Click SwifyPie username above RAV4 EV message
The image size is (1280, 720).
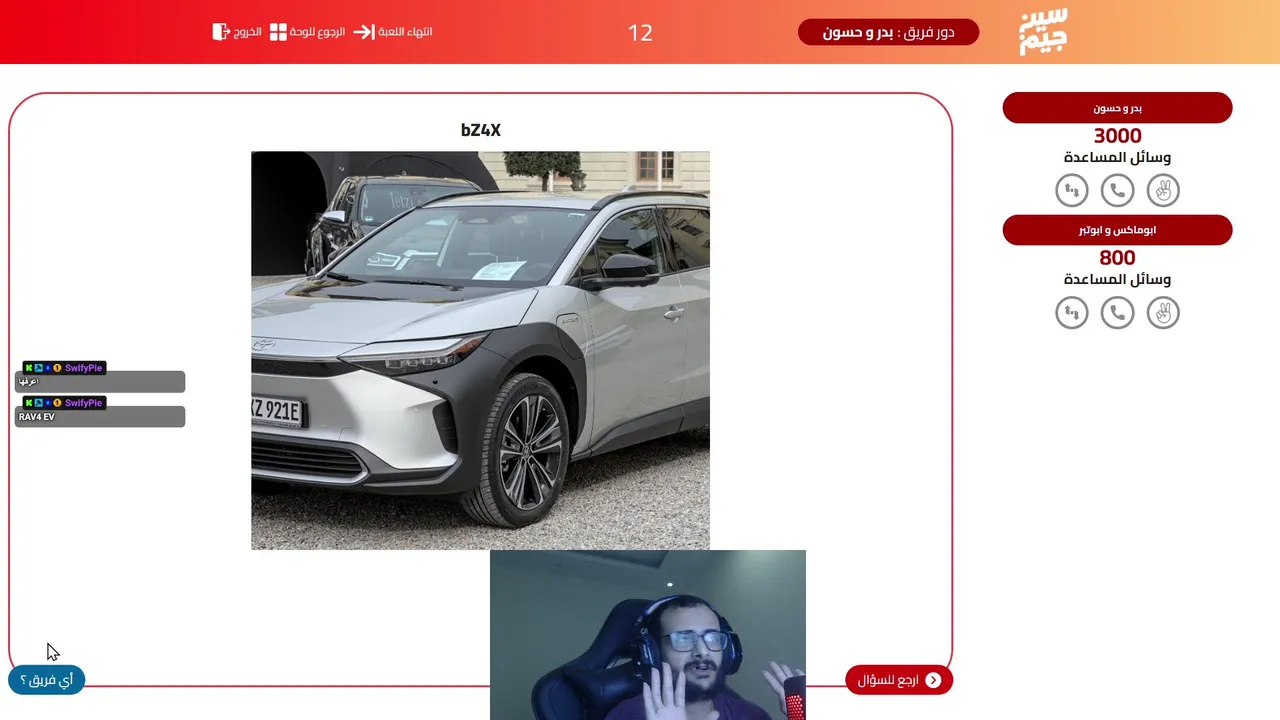[x=84, y=403]
